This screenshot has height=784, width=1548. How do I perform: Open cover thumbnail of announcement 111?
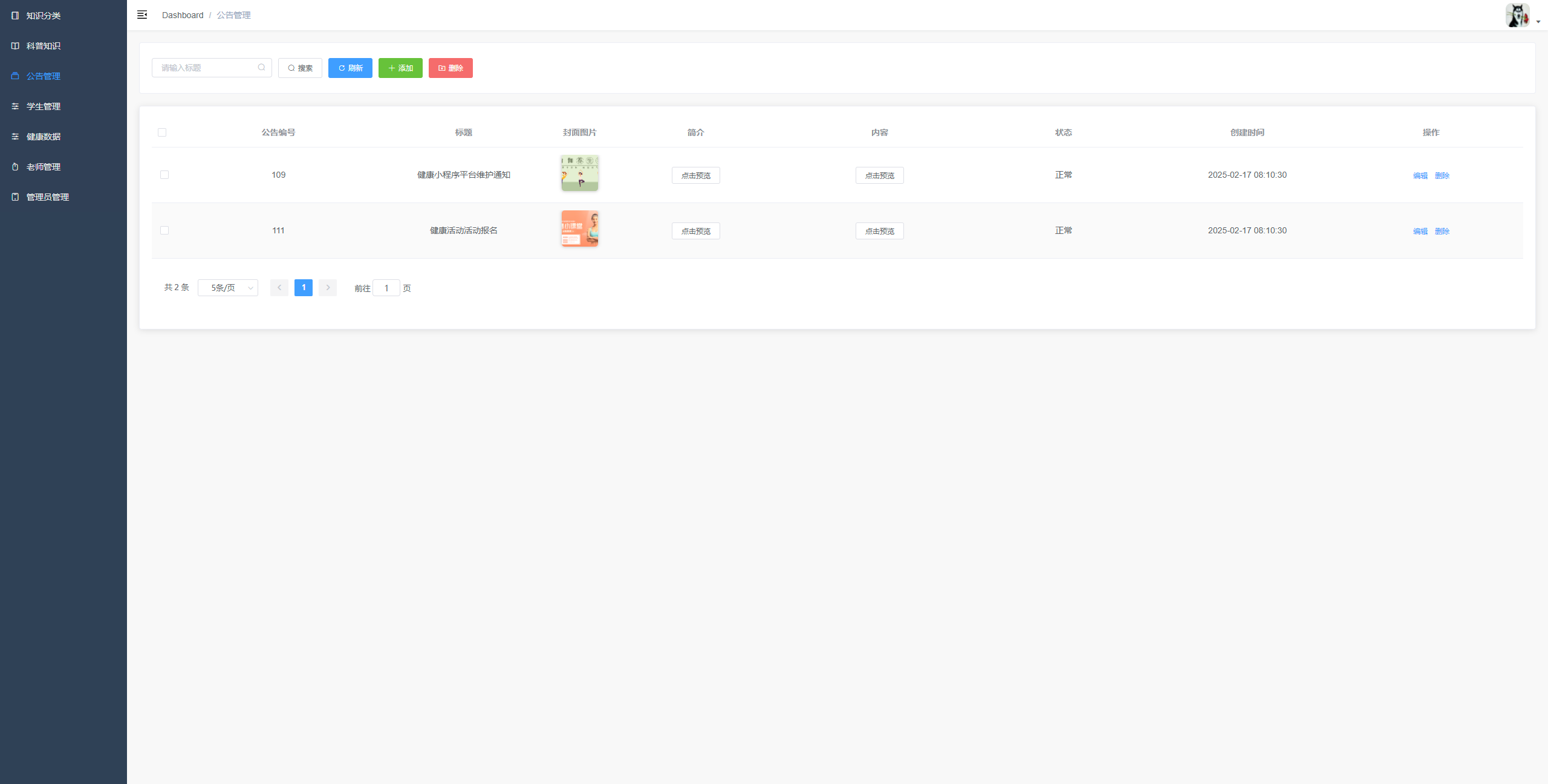(580, 228)
